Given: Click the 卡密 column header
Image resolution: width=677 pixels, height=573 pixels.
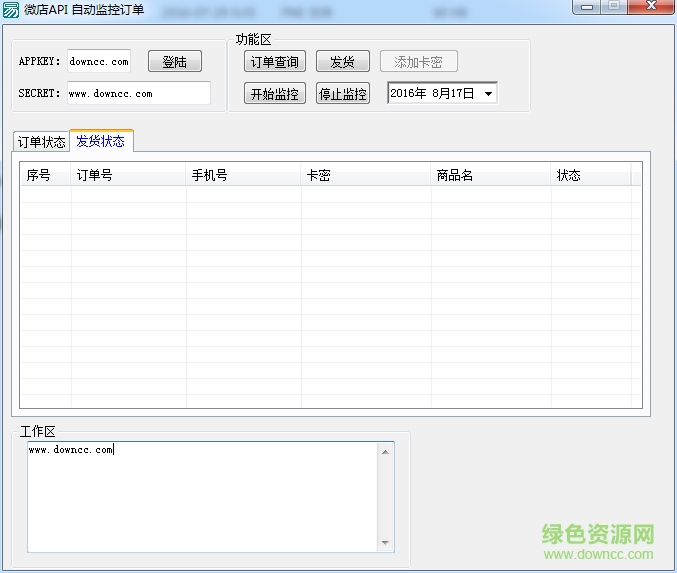Looking at the screenshot, I should (x=366, y=175).
